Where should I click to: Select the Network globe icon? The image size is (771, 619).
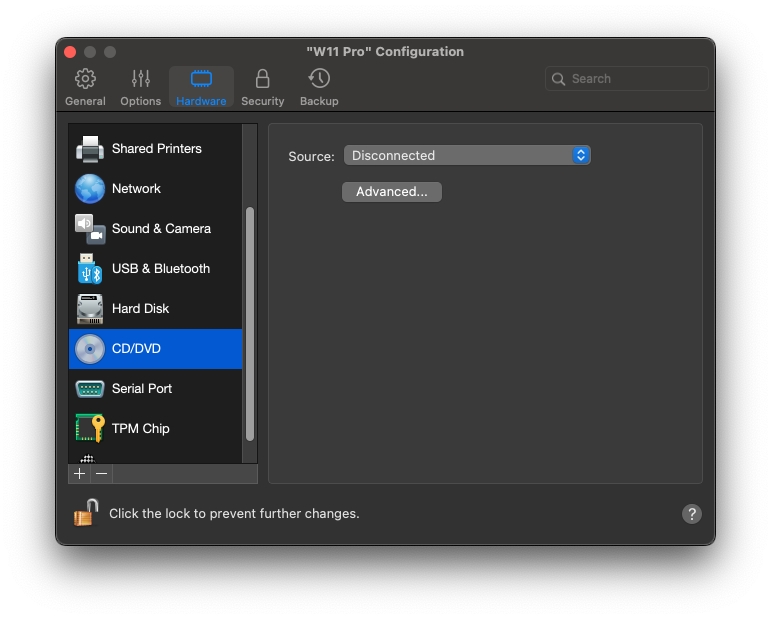90,189
